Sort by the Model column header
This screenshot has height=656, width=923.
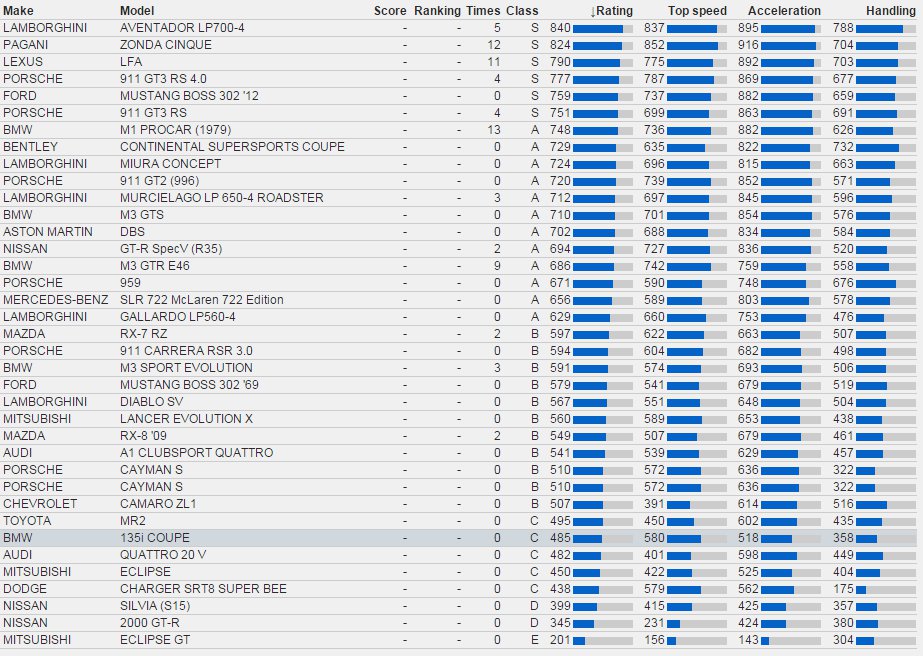137,11
